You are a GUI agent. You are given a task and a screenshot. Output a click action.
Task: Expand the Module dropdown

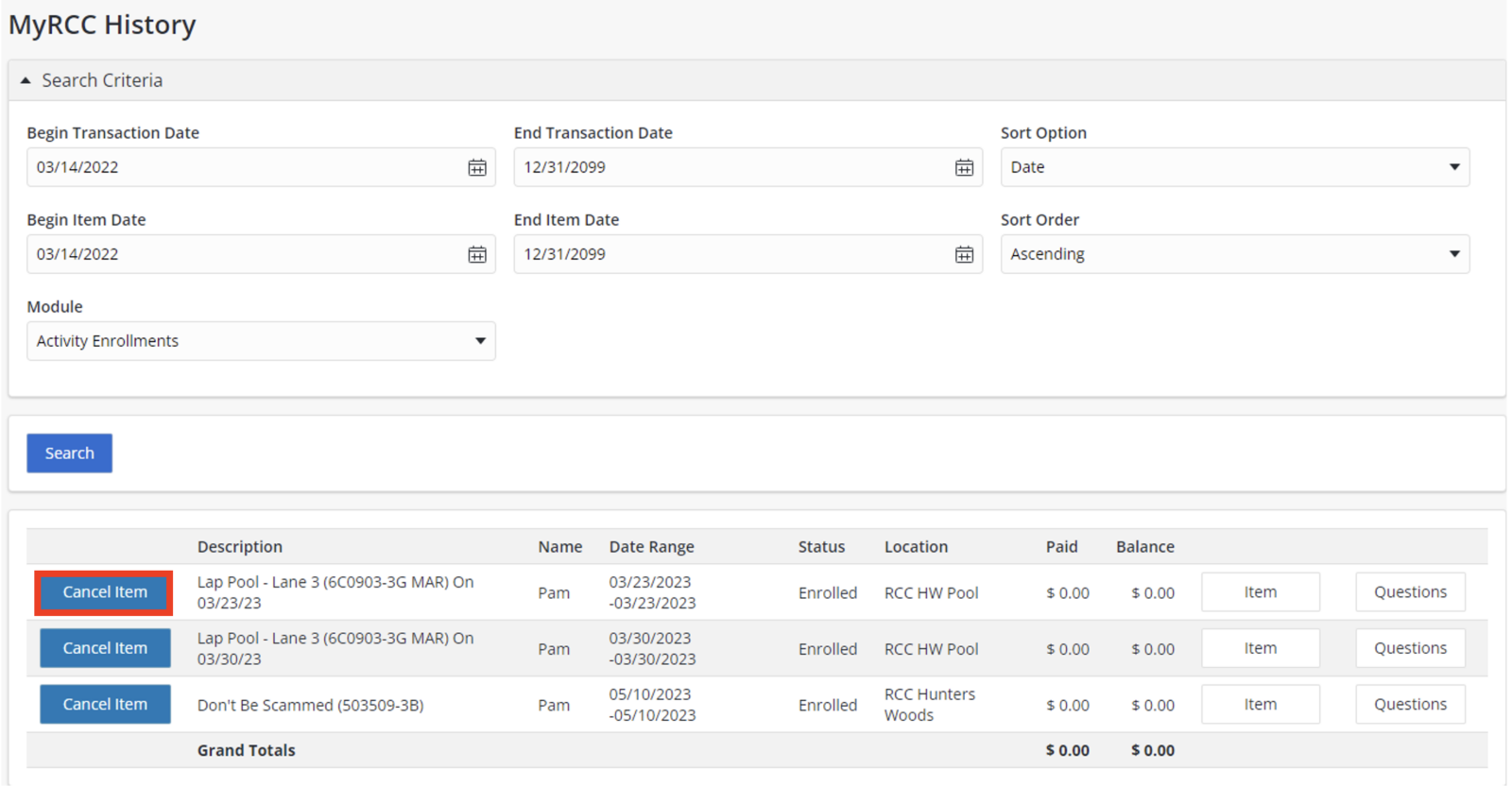(x=261, y=341)
